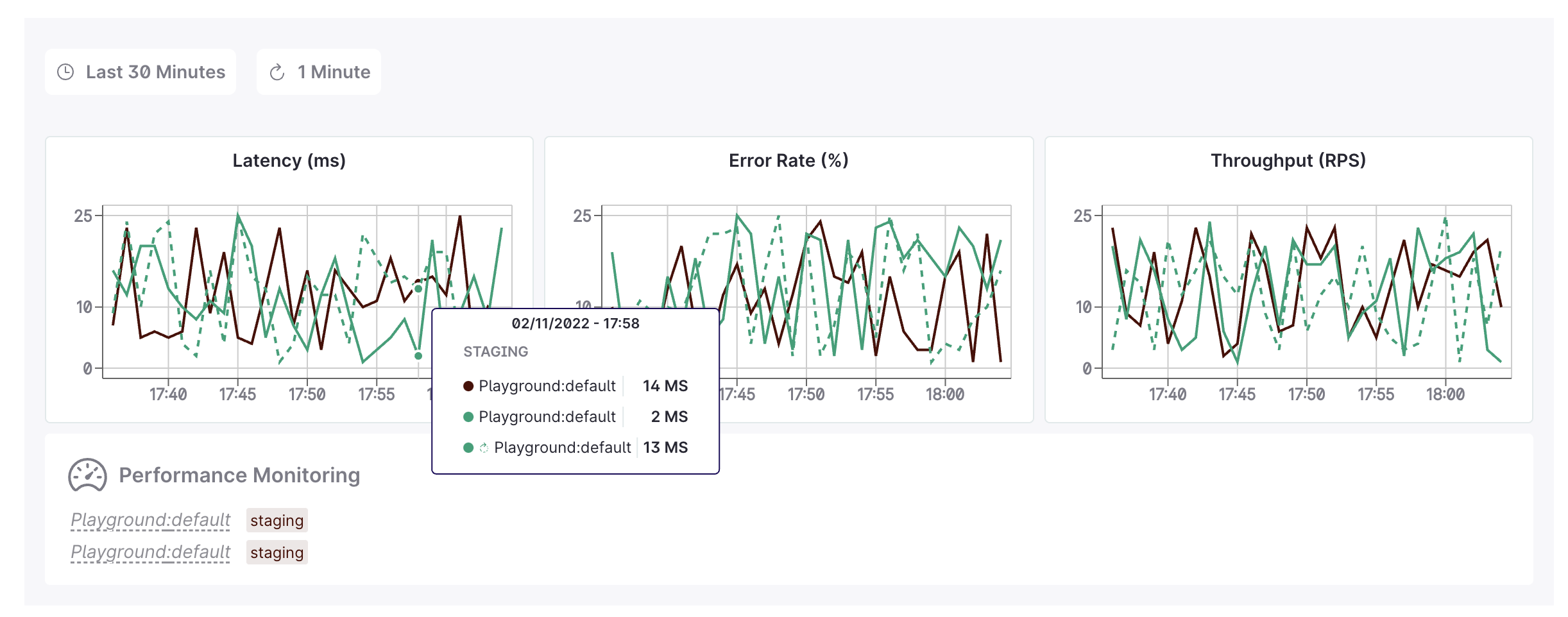Click the Error Rate (%) chart title

[x=788, y=160]
